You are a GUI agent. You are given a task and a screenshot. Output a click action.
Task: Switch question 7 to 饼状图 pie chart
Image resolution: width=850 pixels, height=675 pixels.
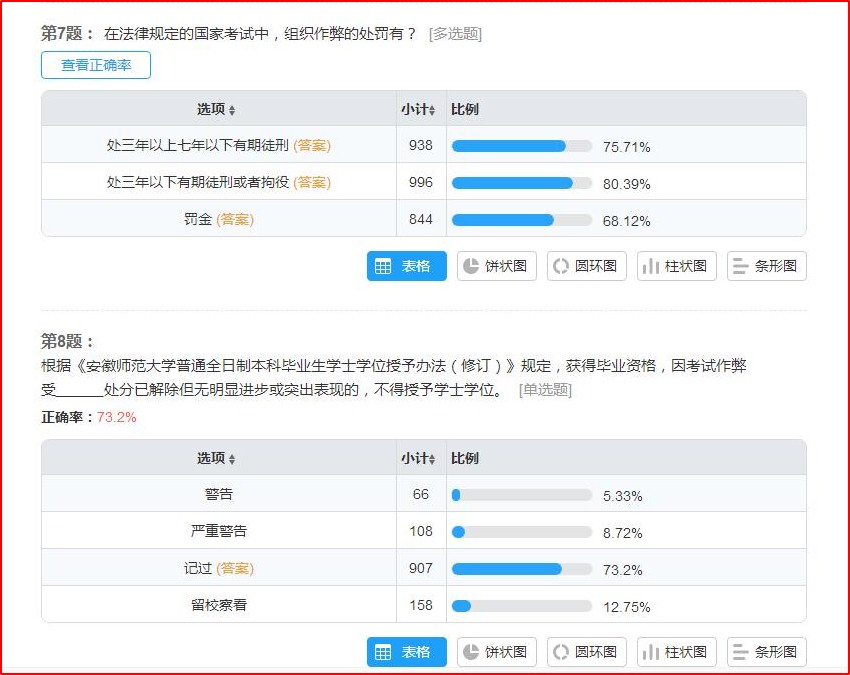[x=497, y=266]
